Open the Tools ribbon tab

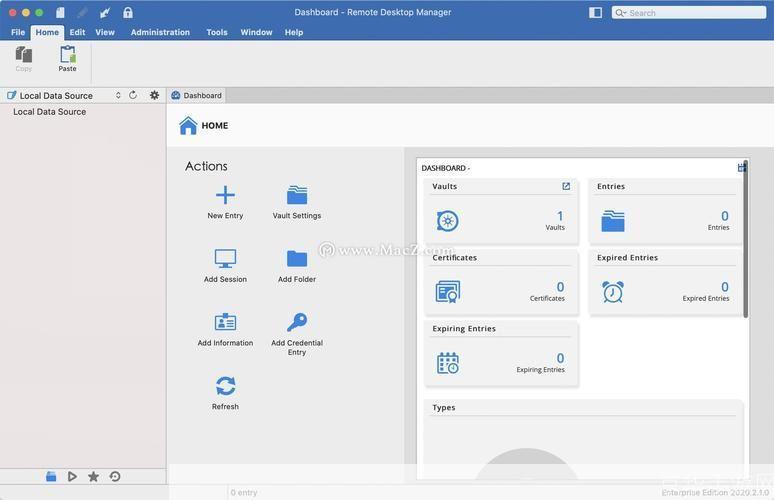click(x=217, y=32)
